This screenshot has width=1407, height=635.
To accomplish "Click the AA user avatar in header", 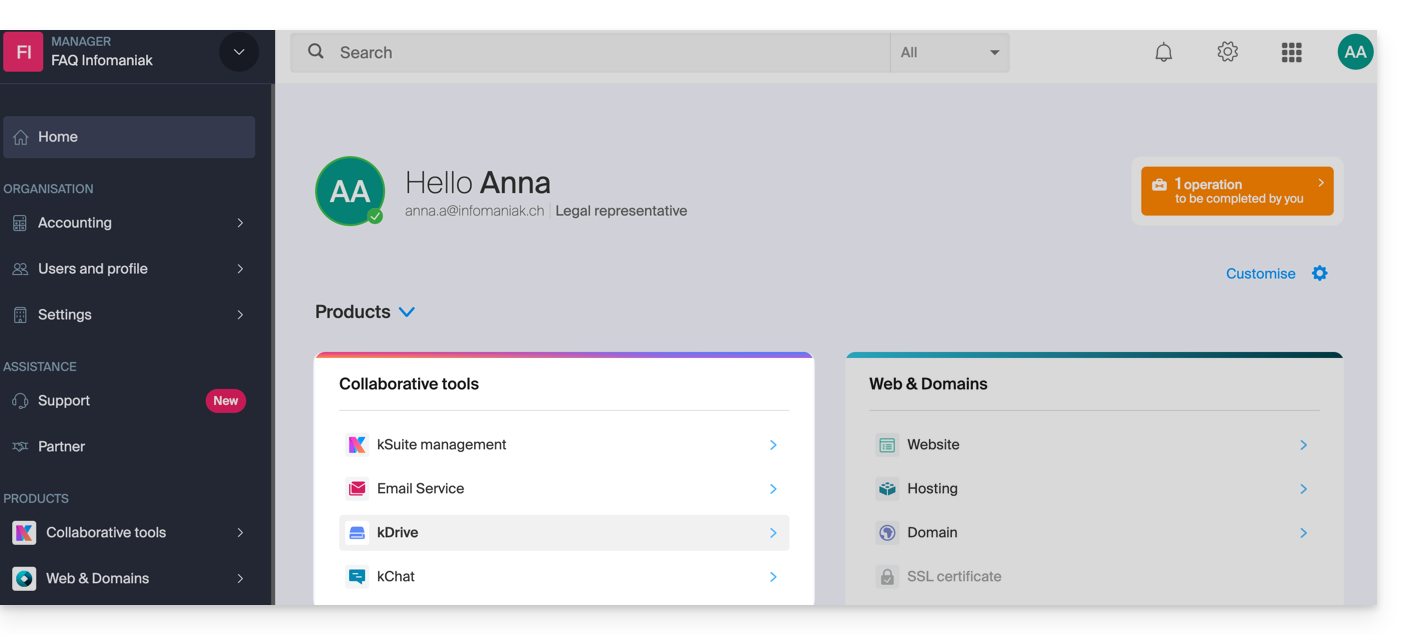I will 1355,53.
